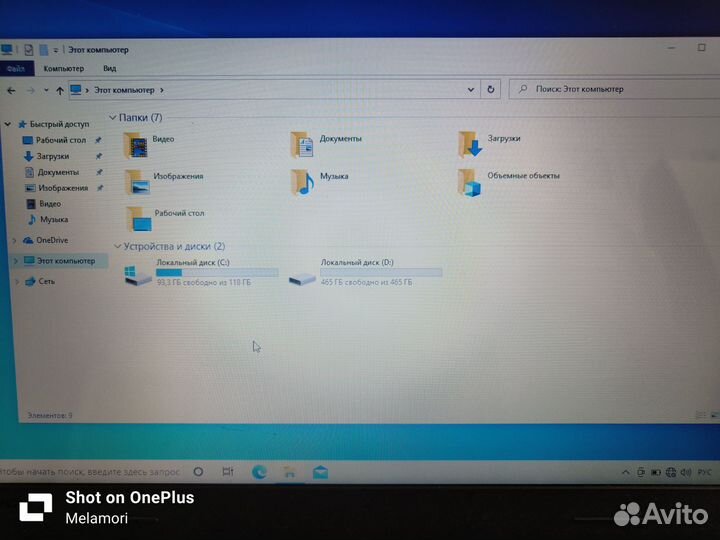This screenshot has width=720, height=540.
Task: Launch Microsoft Edge from the taskbar
Action: [x=259, y=472]
